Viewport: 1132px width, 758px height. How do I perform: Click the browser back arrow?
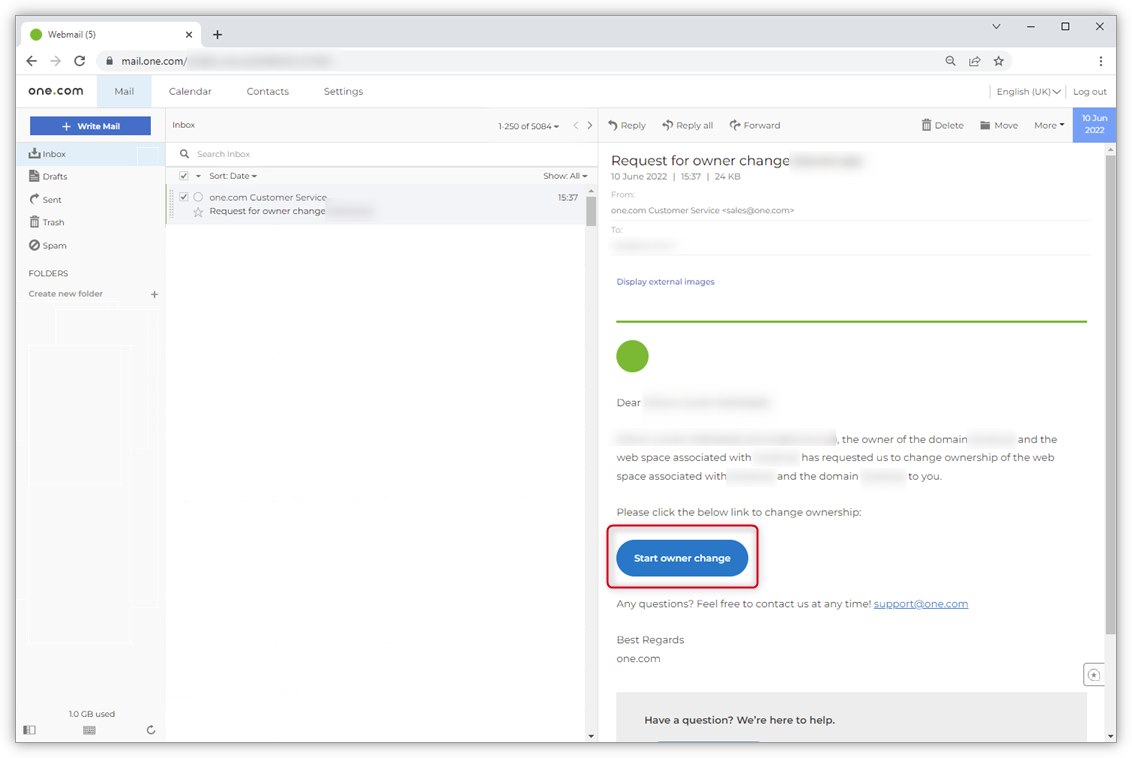32,61
